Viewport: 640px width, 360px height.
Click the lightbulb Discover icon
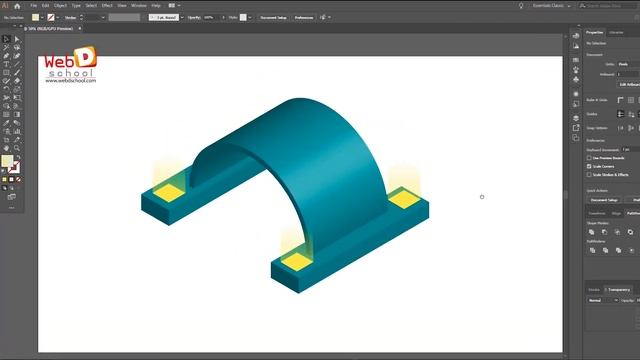[x=521, y=6]
